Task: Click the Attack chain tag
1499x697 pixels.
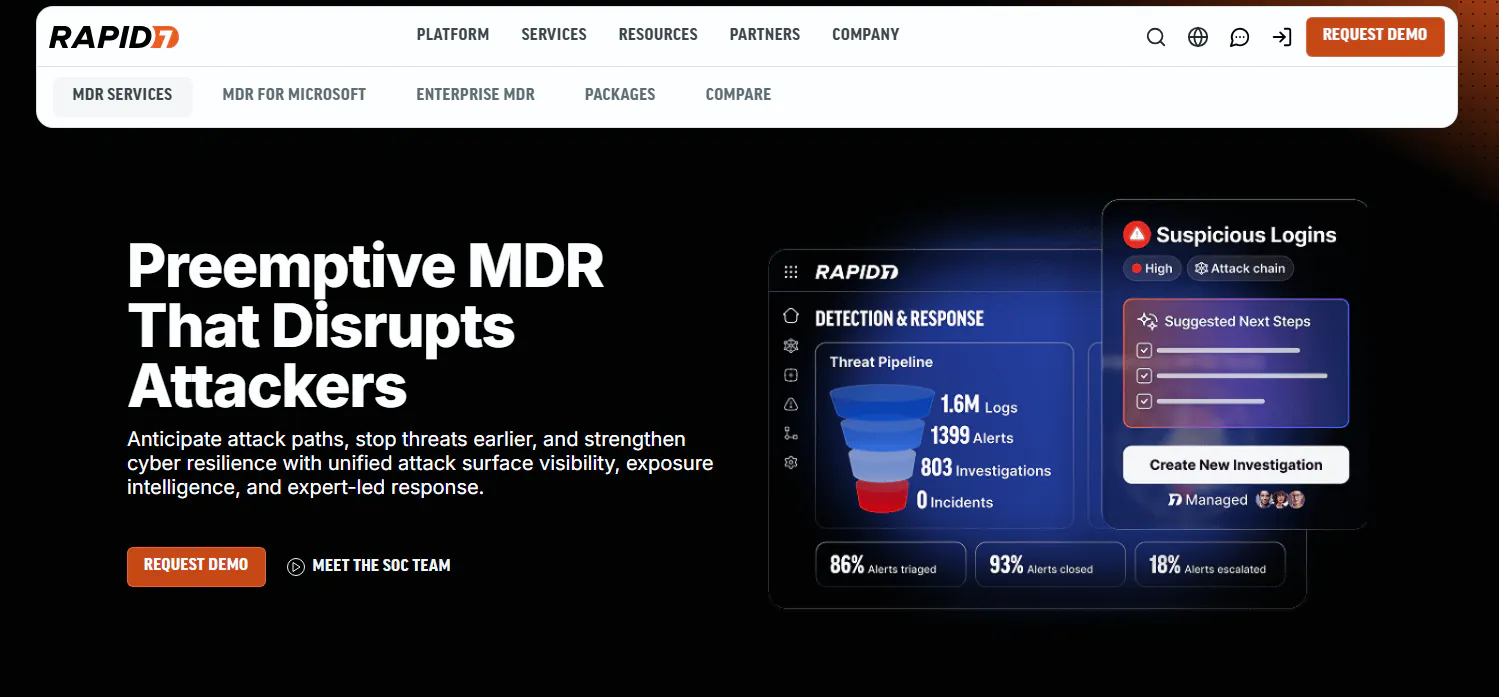Action: (1240, 269)
